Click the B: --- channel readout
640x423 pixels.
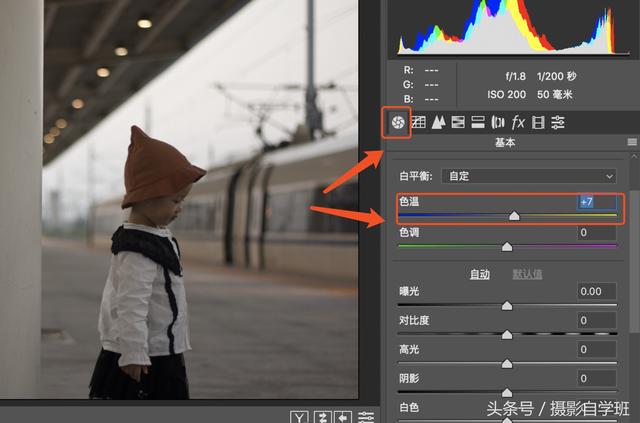420,99
